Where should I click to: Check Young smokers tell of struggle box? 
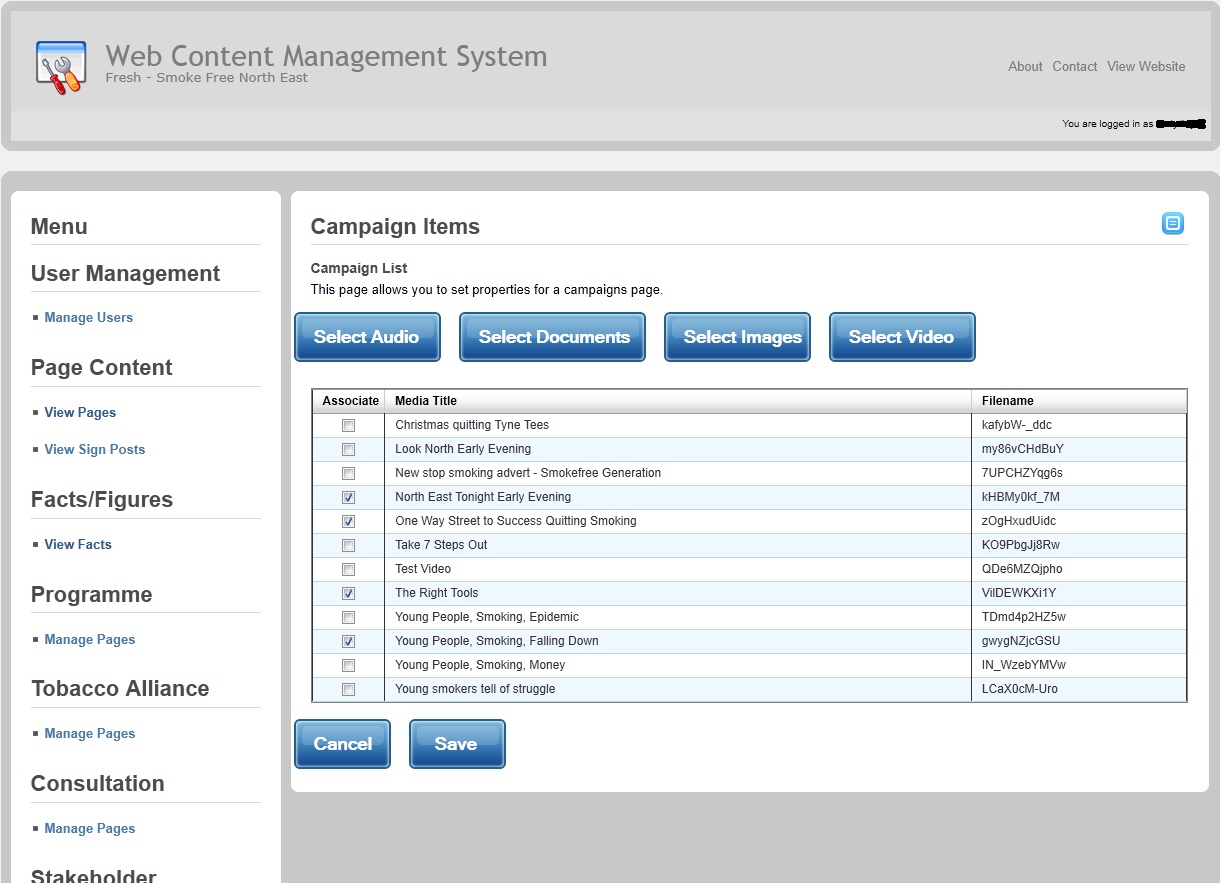pos(348,689)
